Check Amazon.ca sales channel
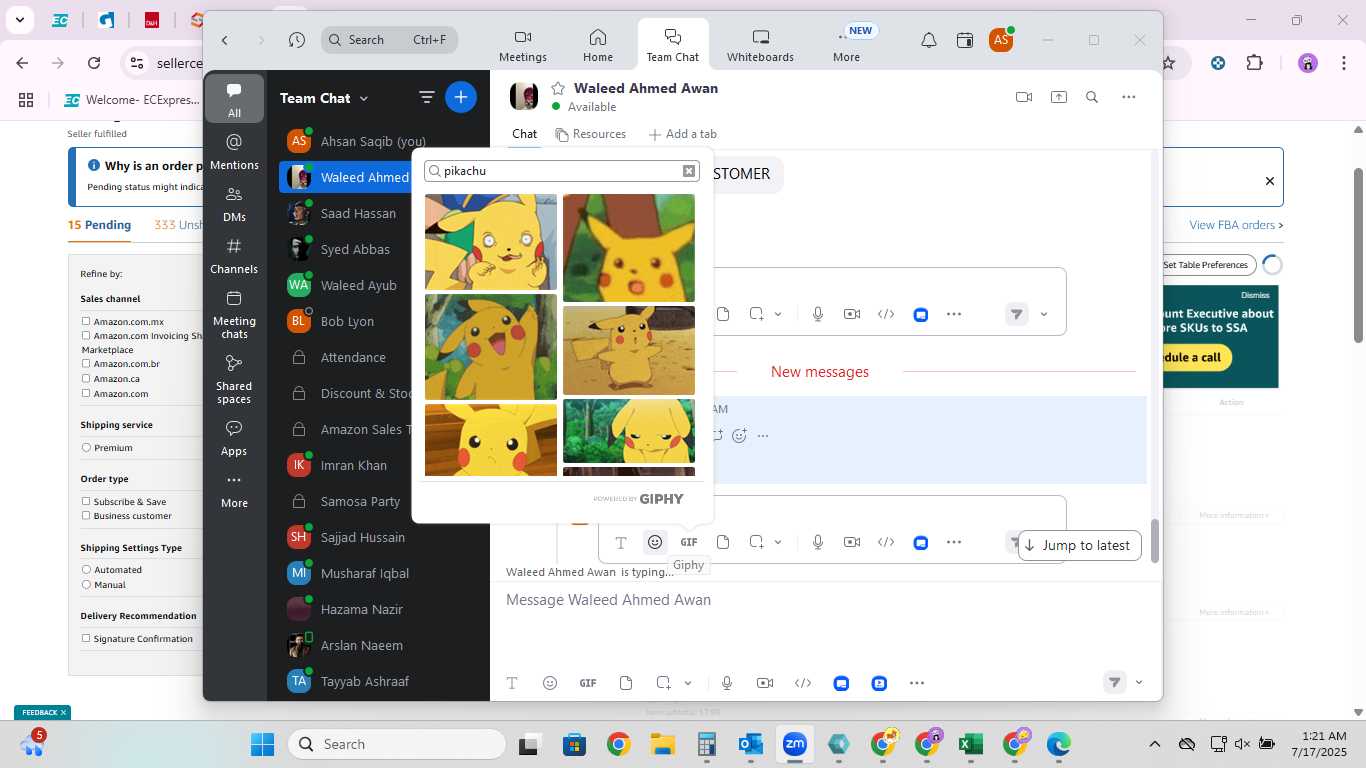Viewport: 1366px width, 768px height. pyautogui.click(x=86, y=378)
